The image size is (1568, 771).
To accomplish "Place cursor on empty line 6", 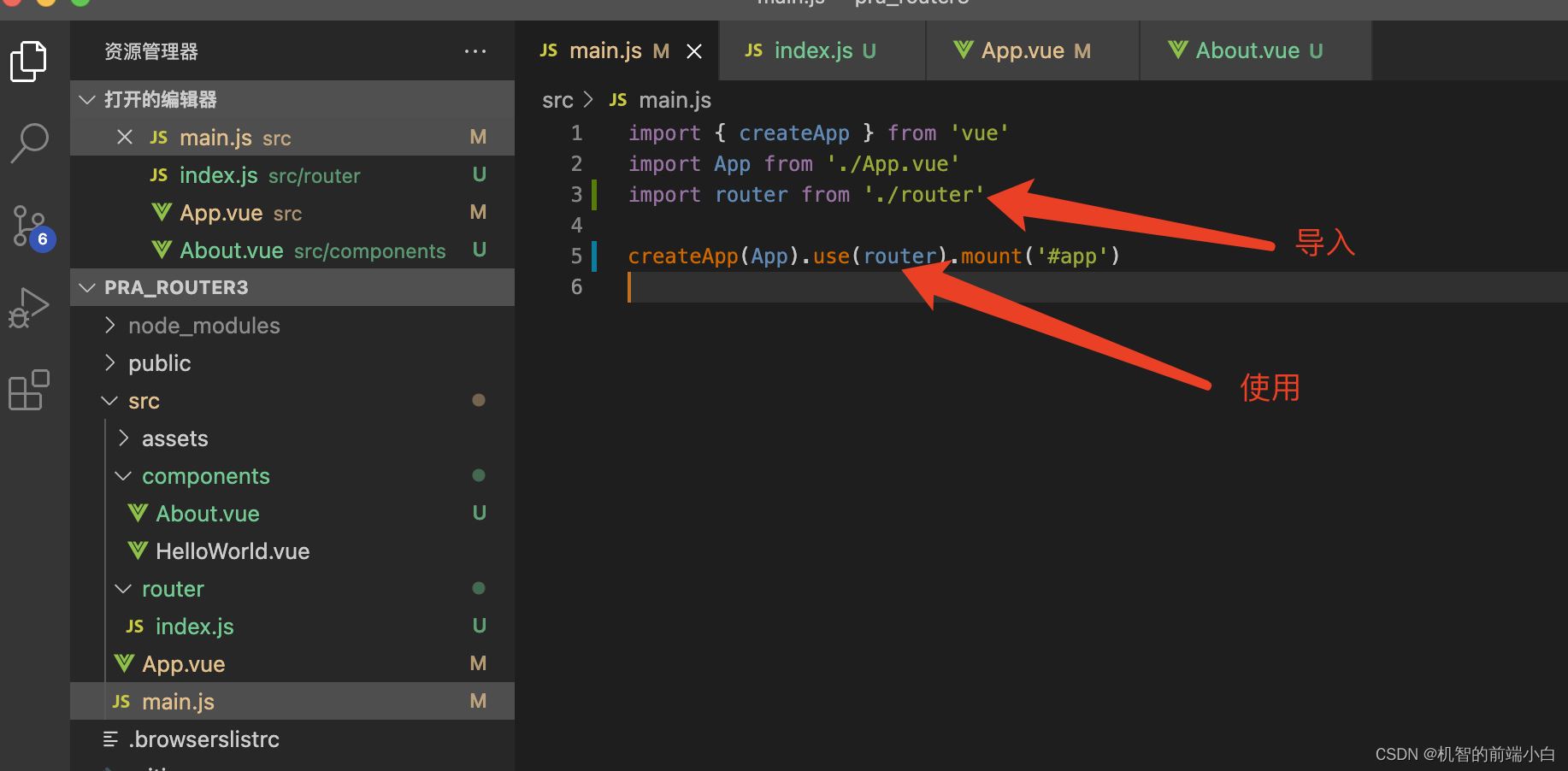I will click(x=1098, y=287).
